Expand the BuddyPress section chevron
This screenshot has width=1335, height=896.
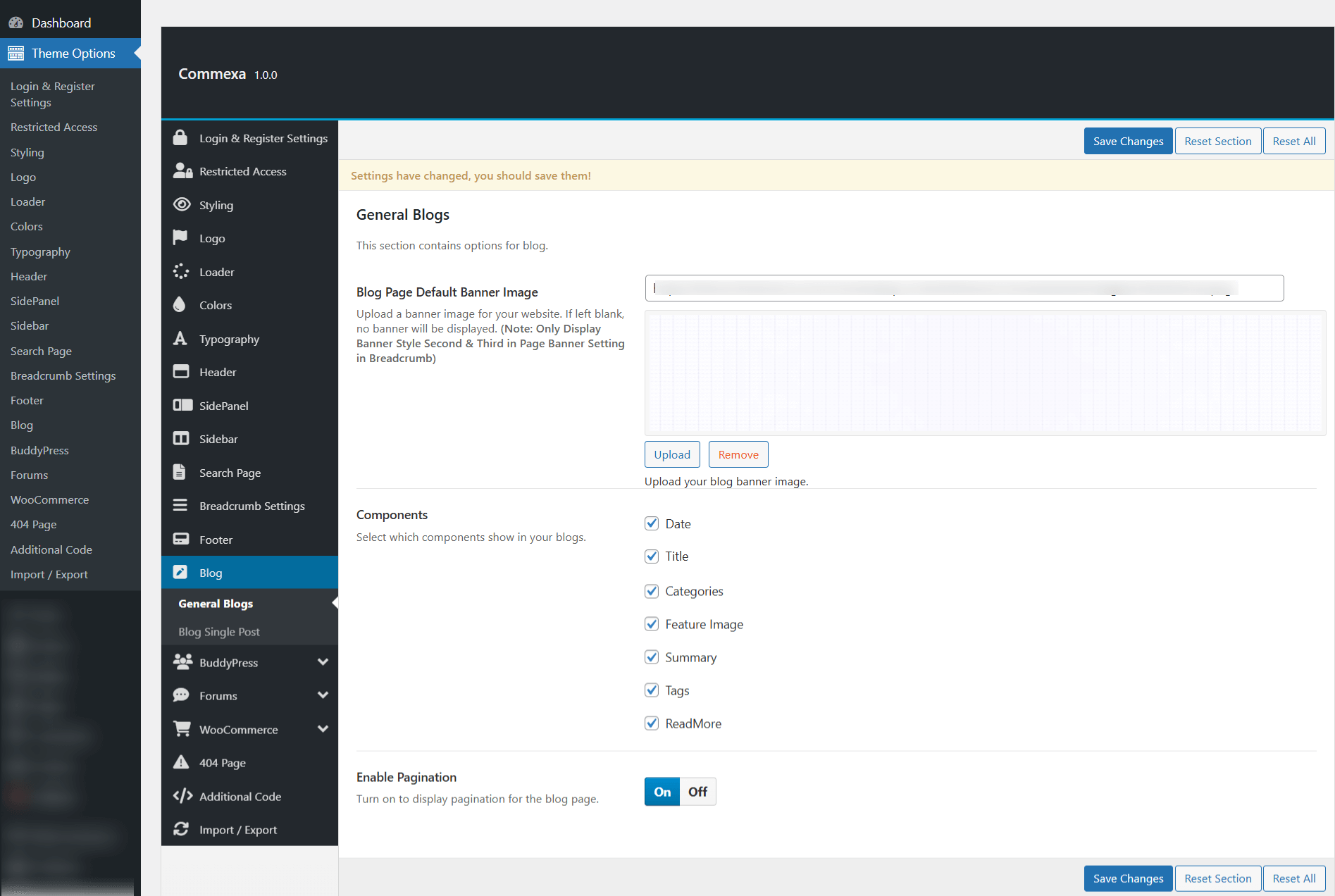coord(323,662)
